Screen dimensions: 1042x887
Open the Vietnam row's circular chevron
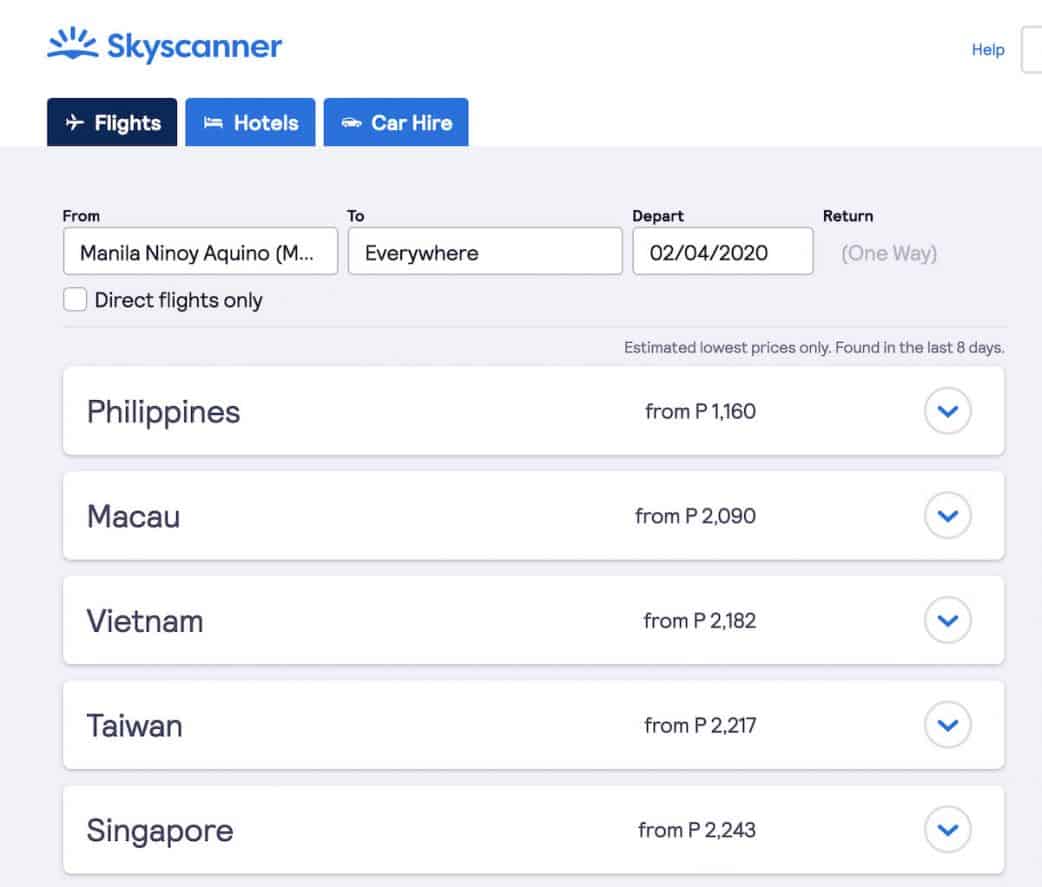tap(947, 621)
